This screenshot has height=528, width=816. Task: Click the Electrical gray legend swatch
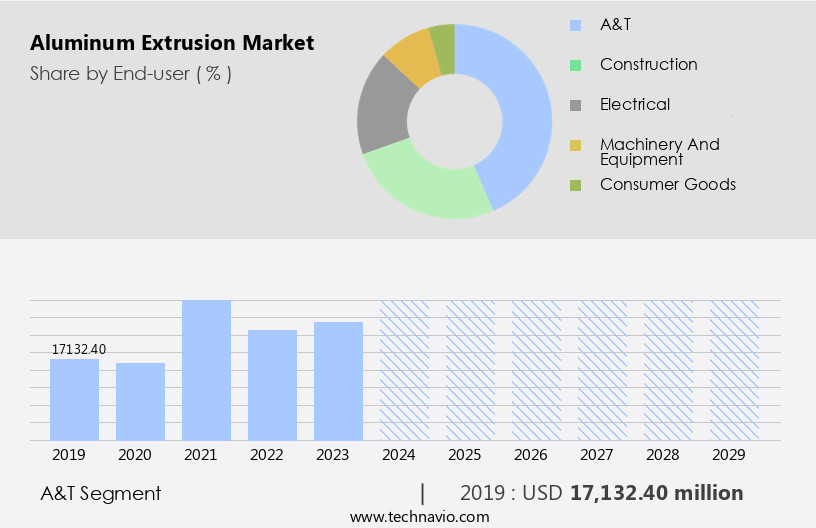tap(575, 105)
